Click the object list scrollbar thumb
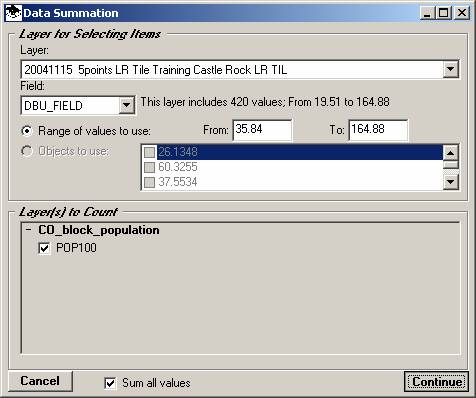 click(450, 164)
